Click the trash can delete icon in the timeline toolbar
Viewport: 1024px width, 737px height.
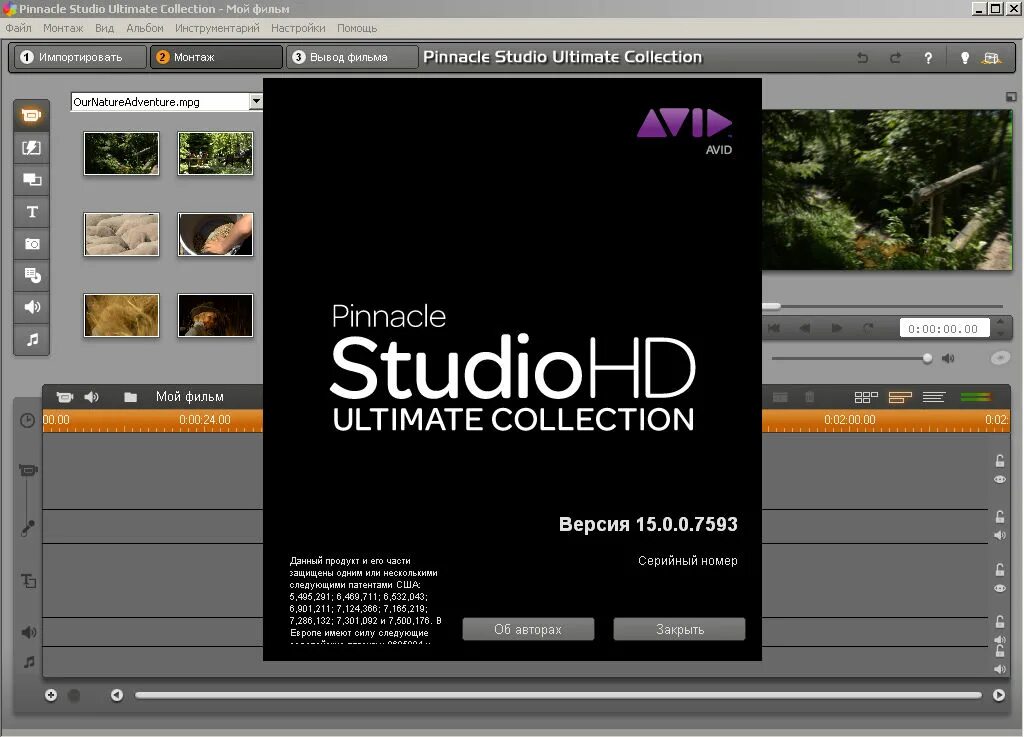[809, 397]
